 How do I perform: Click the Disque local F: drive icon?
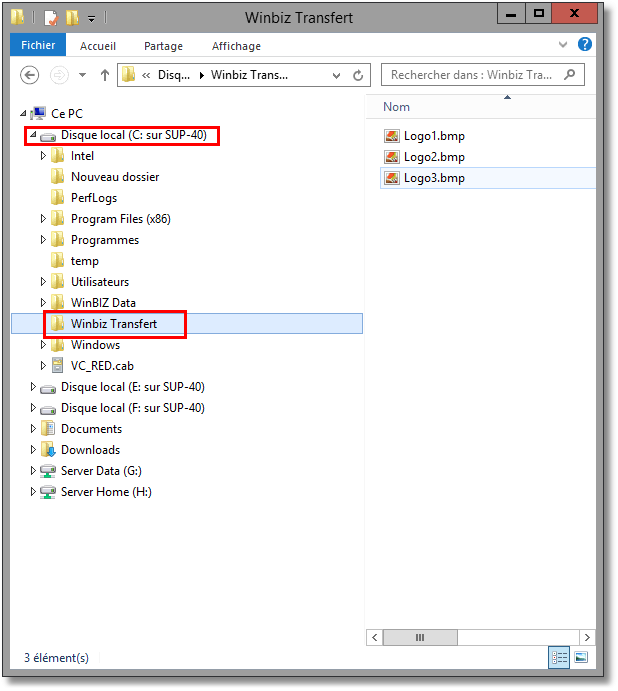point(48,410)
